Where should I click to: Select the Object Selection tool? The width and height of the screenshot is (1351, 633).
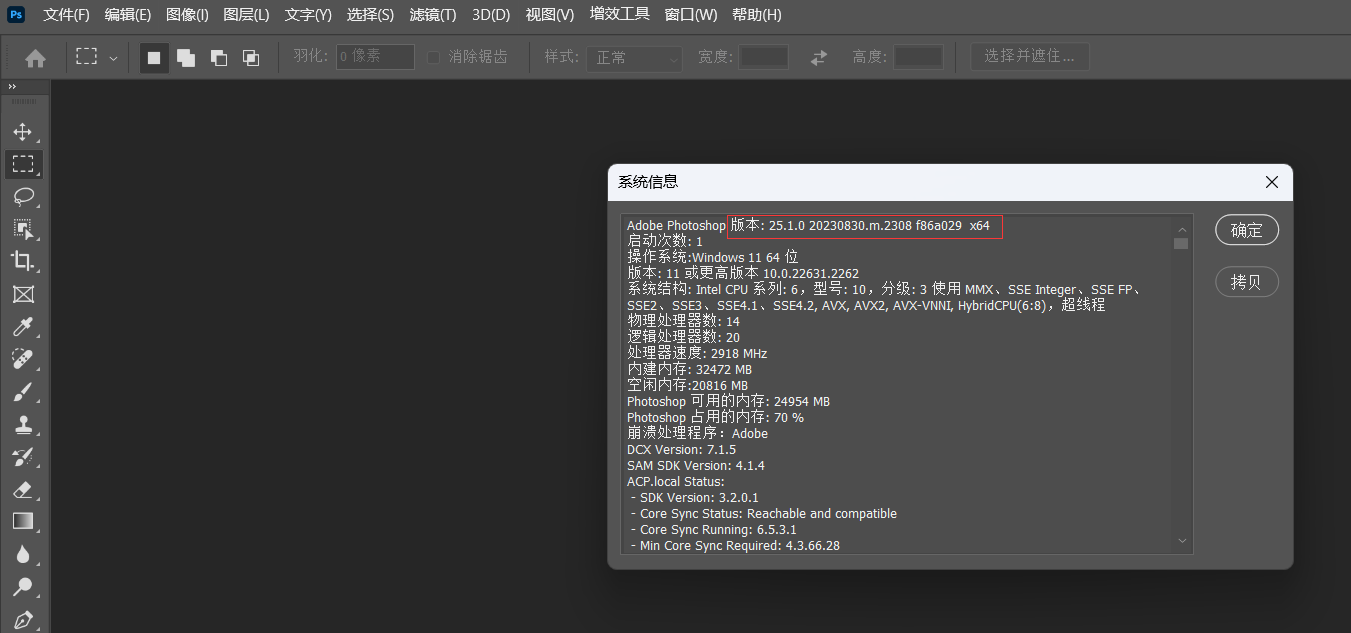point(23,229)
